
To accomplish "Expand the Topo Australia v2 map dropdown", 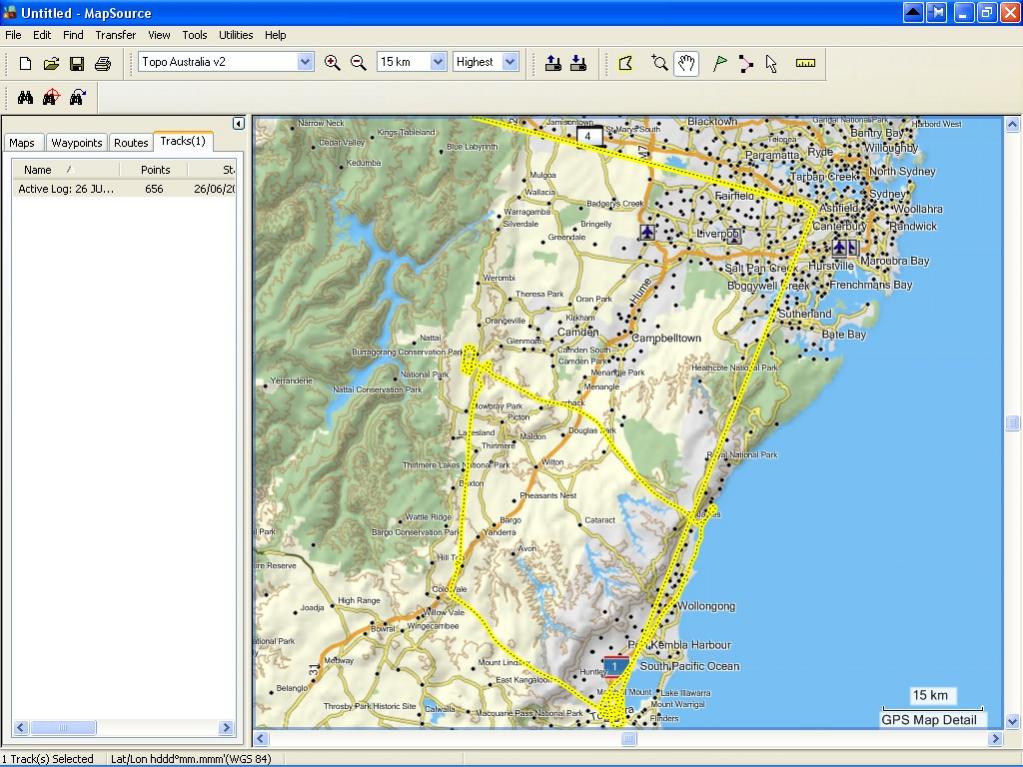I will 305,62.
